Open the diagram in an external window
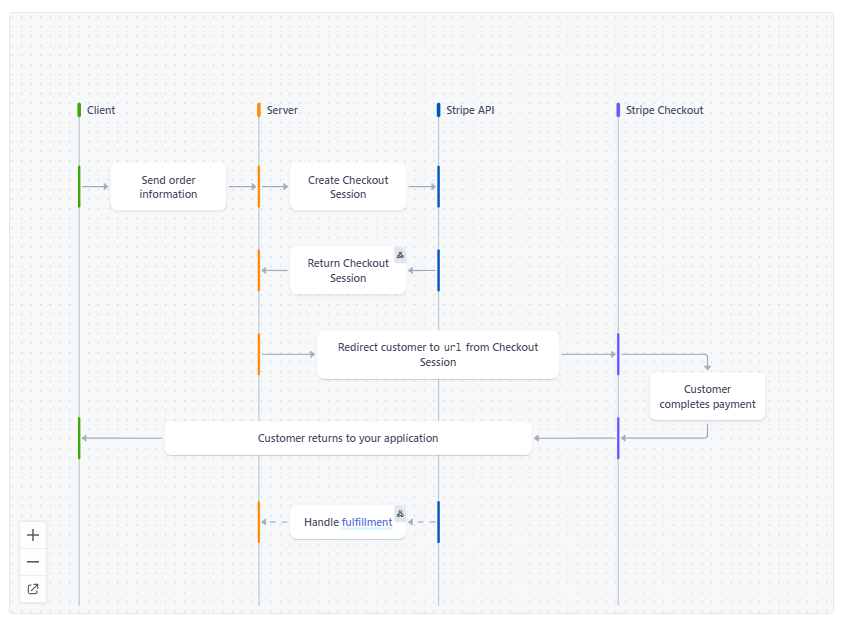The height and width of the screenshot is (624, 846). [32, 589]
